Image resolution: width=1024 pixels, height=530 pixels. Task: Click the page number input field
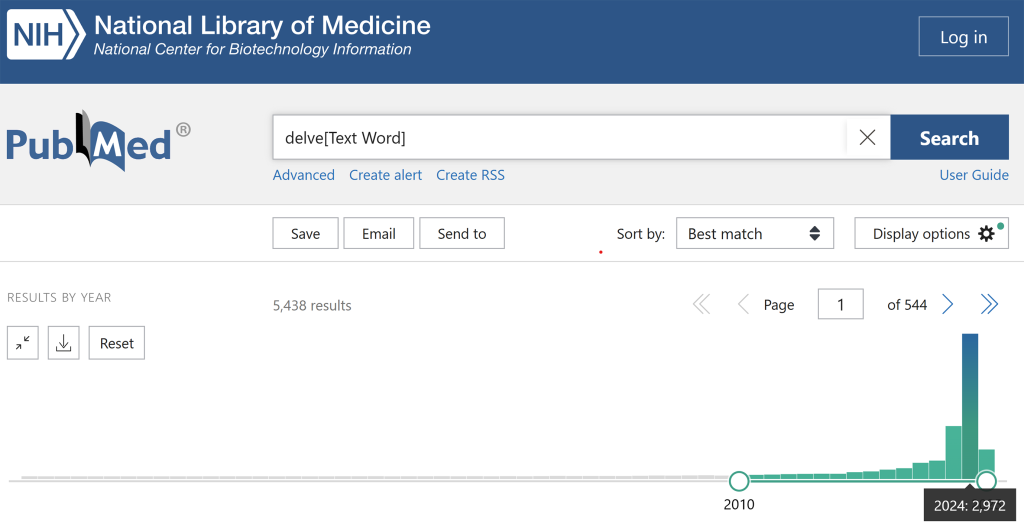coord(840,305)
